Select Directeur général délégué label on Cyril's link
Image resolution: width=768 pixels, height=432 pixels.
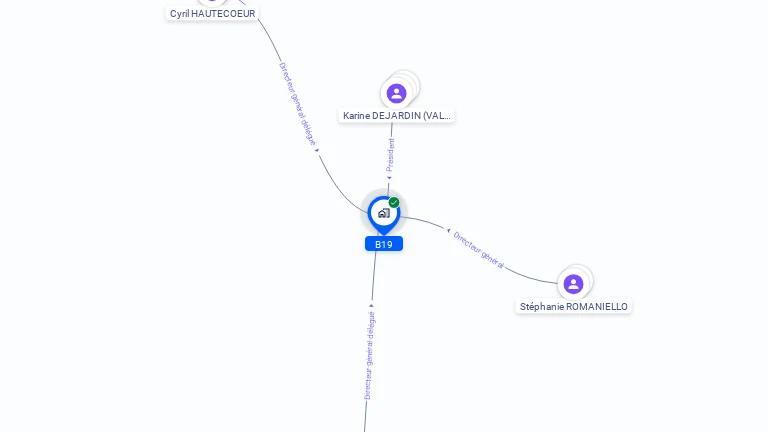298,104
